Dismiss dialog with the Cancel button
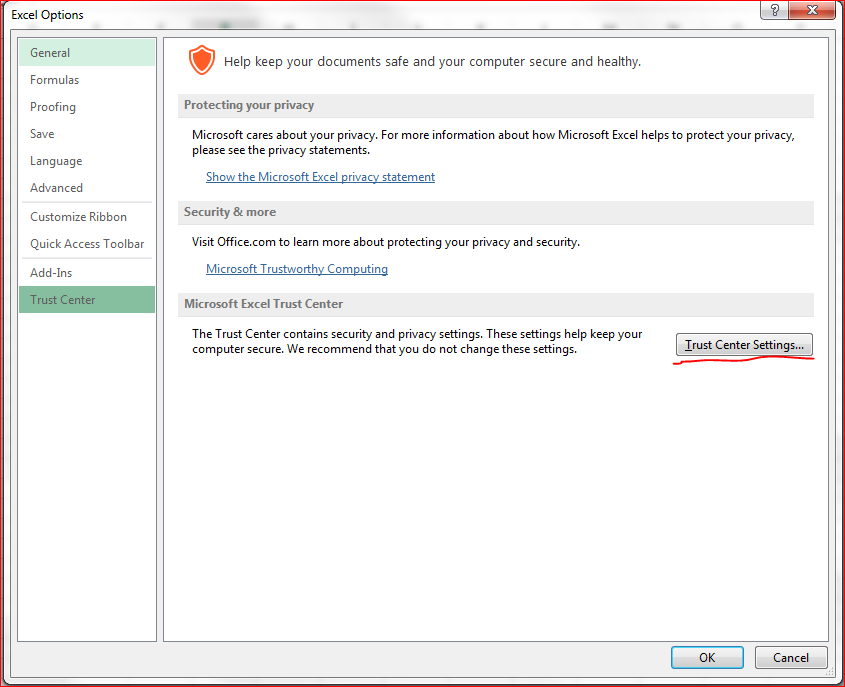The width and height of the screenshot is (845, 687). pyautogui.click(x=791, y=657)
